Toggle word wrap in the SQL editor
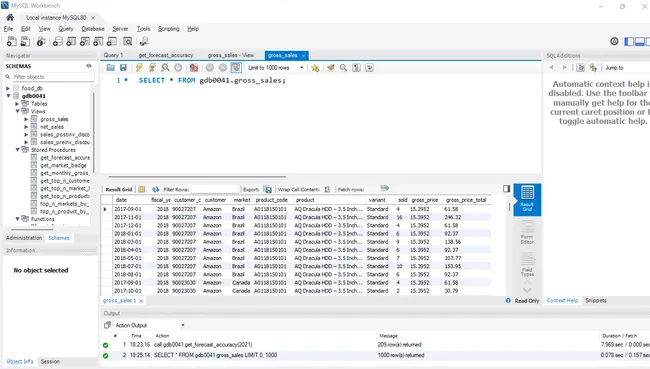 click(x=369, y=68)
